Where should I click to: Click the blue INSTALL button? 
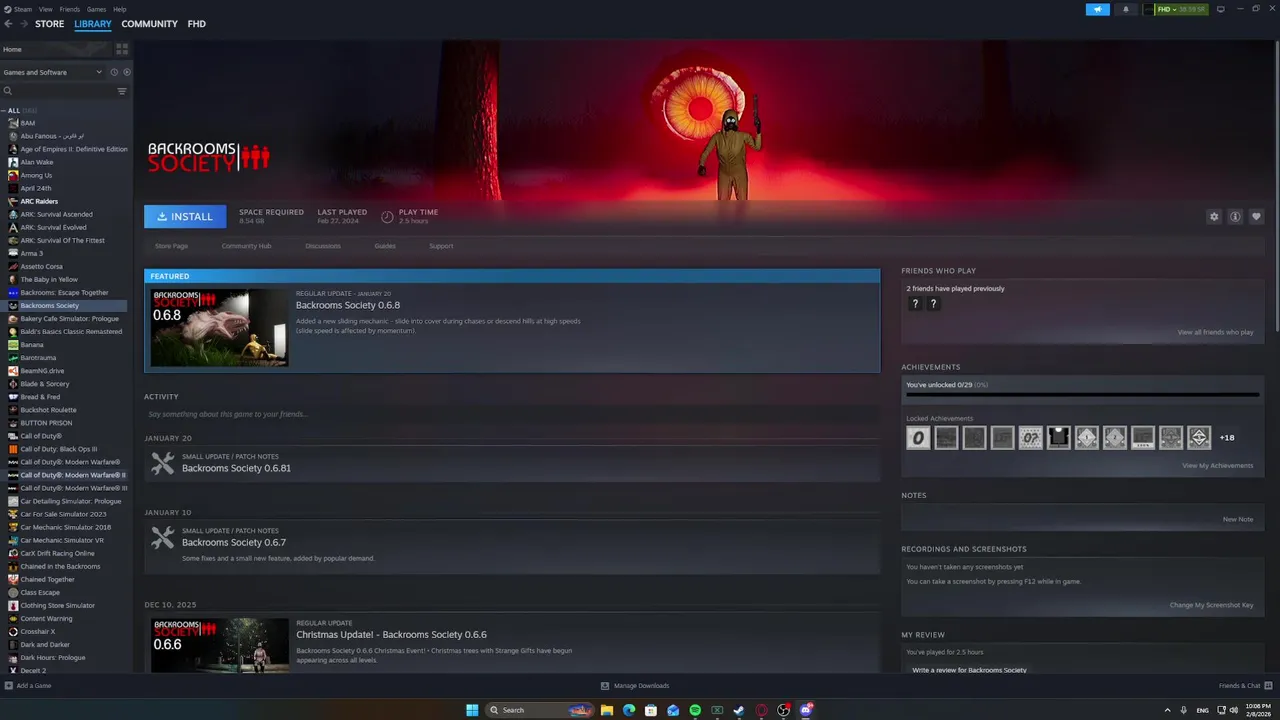185,216
